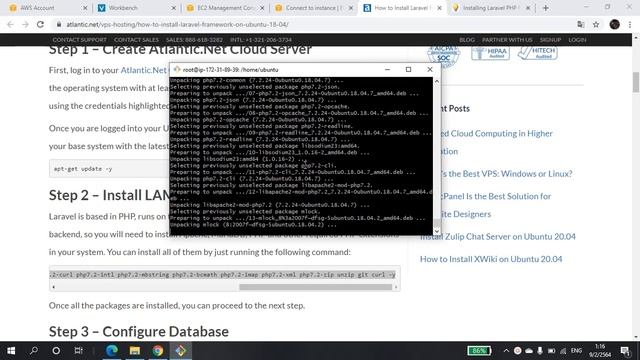Click the code block horizontal scrollbar
Image resolution: width=640 pixels, height=360 pixels.
click(316, 287)
